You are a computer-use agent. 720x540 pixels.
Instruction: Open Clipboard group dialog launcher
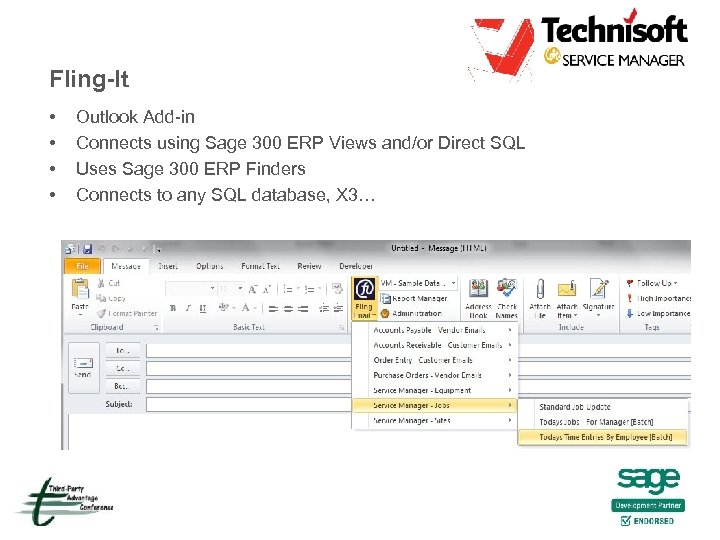coord(157,327)
